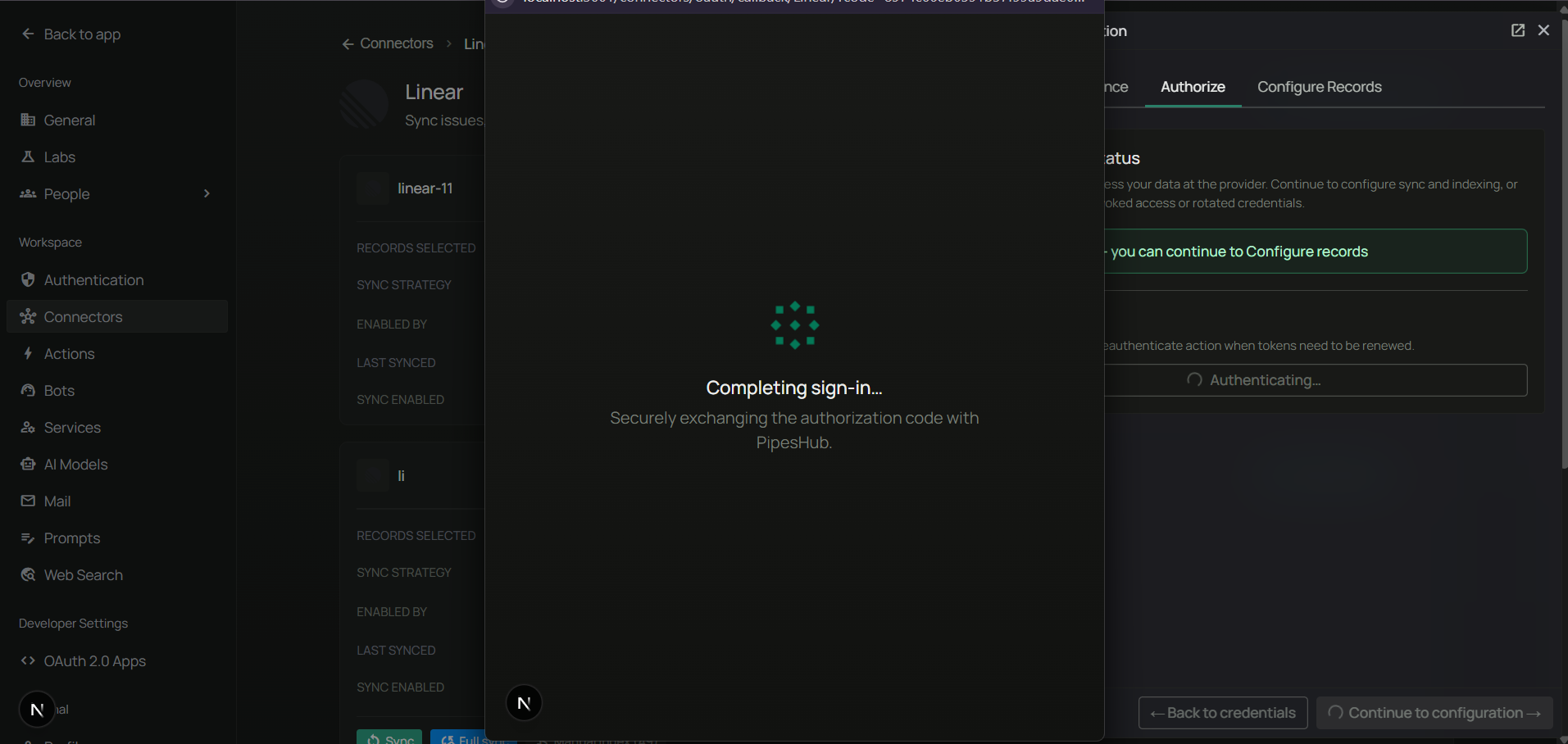
Task: Click the AI Models sidebar entry
Action: coord(117,464)
